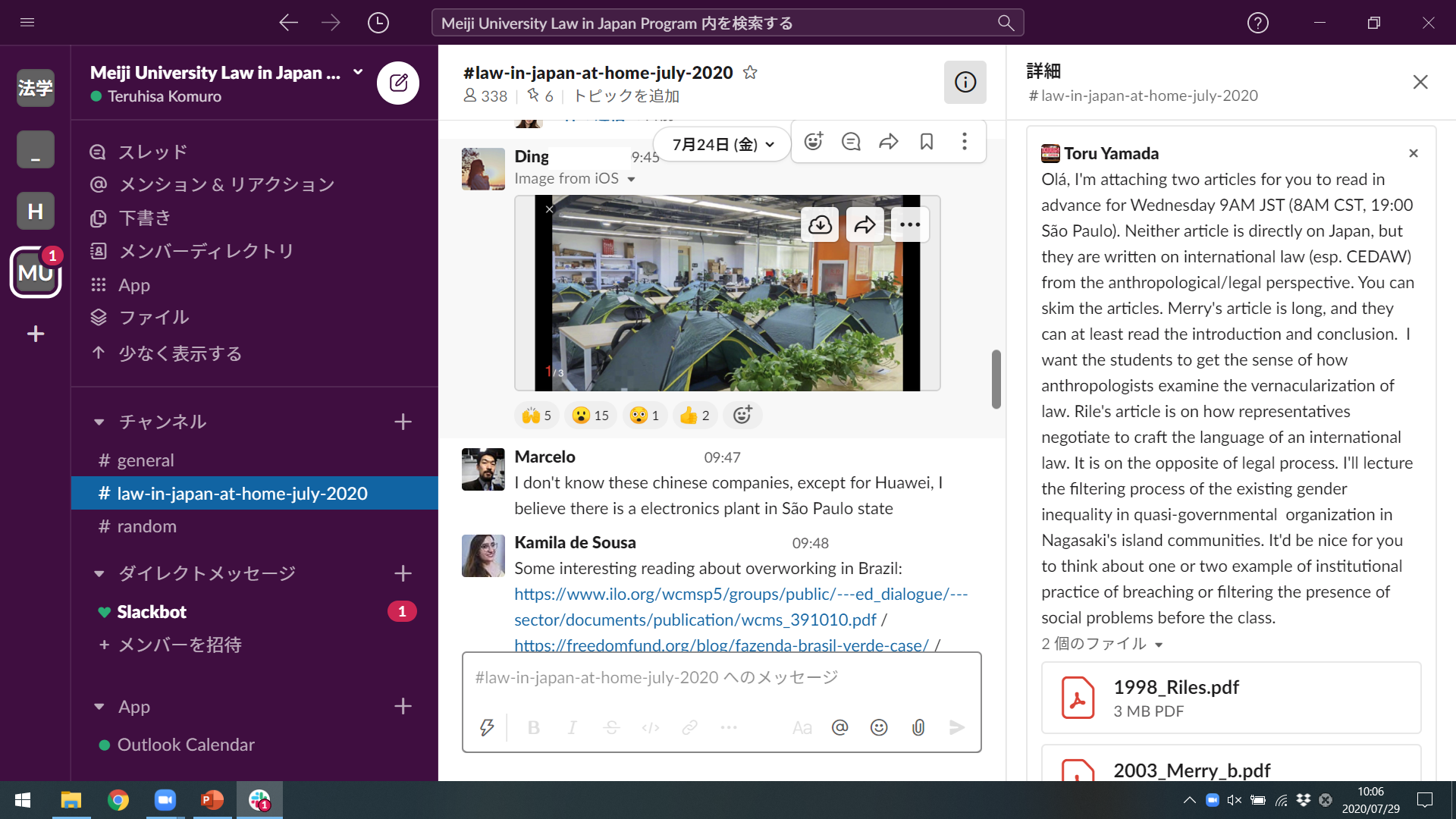Toggle bold formatting button in message bar
Viewport: 1456px width, 819px height.
(532, 727)
